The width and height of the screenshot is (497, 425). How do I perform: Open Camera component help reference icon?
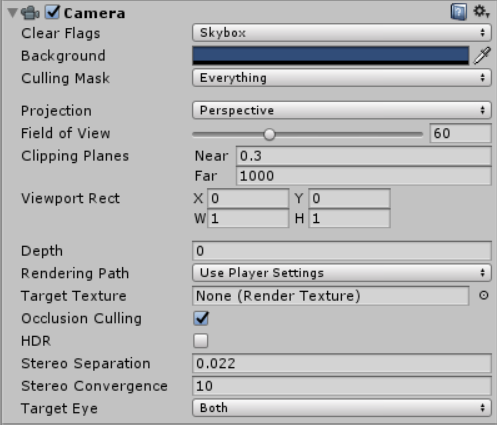(x=459, y=12)
